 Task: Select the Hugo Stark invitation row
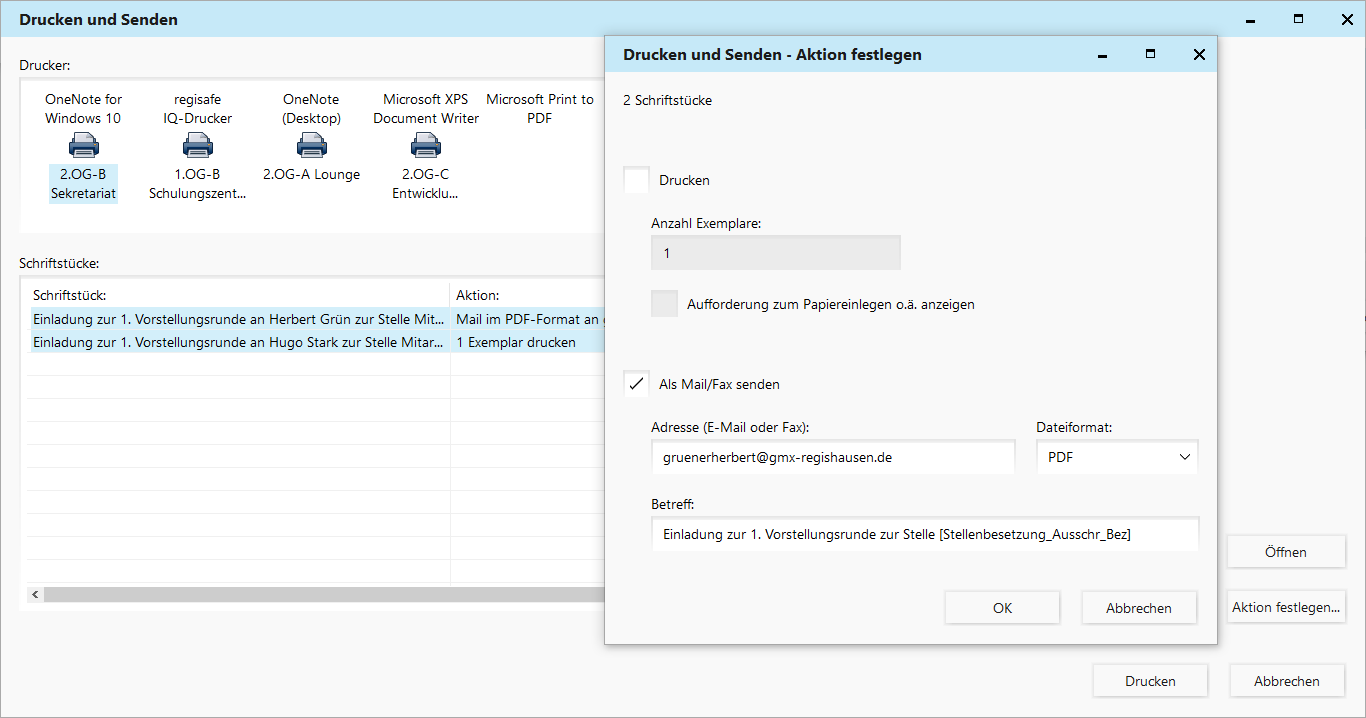[238, 342]
